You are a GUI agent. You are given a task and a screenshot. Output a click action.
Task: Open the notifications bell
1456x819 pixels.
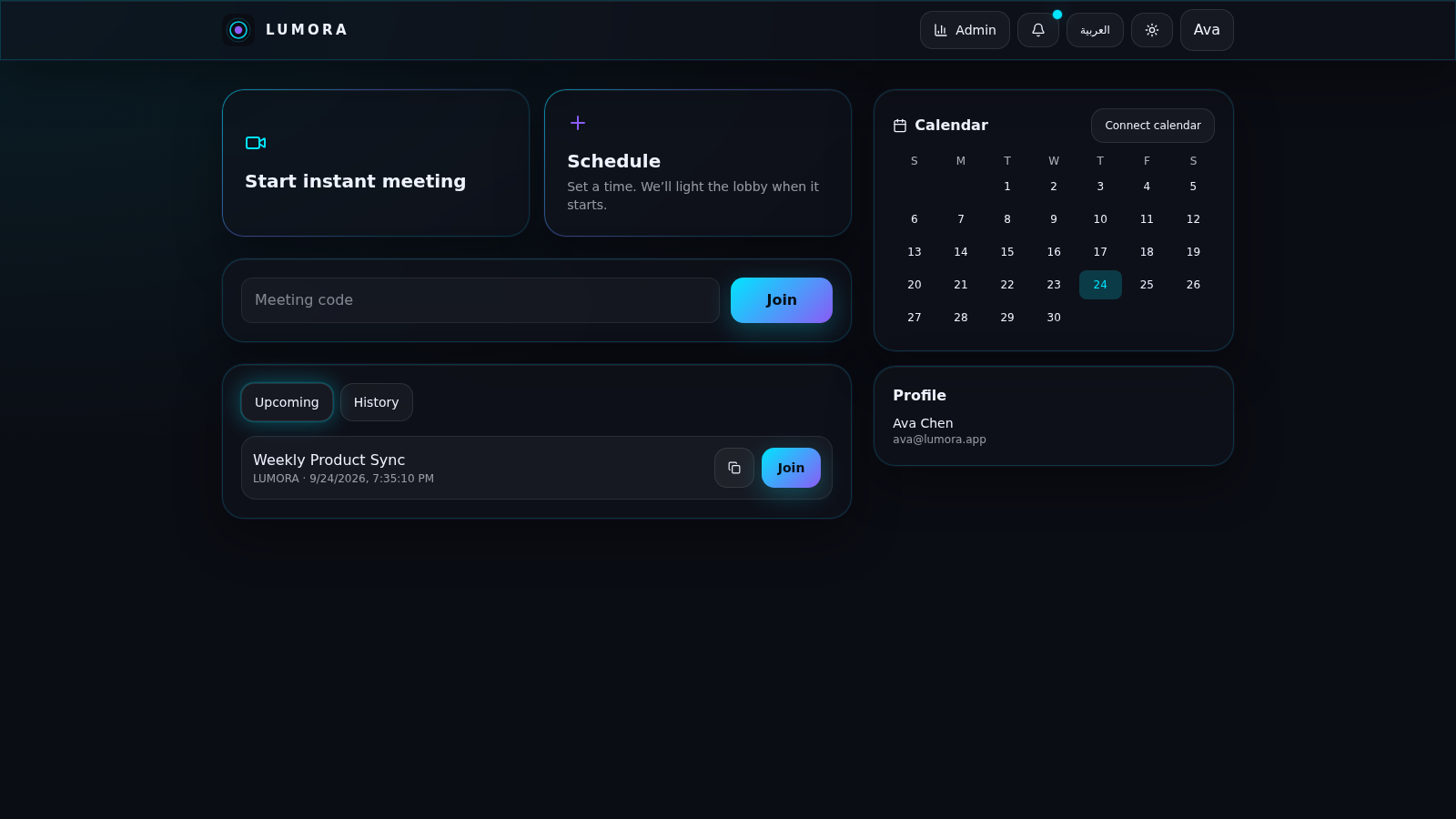(1038, 30)
